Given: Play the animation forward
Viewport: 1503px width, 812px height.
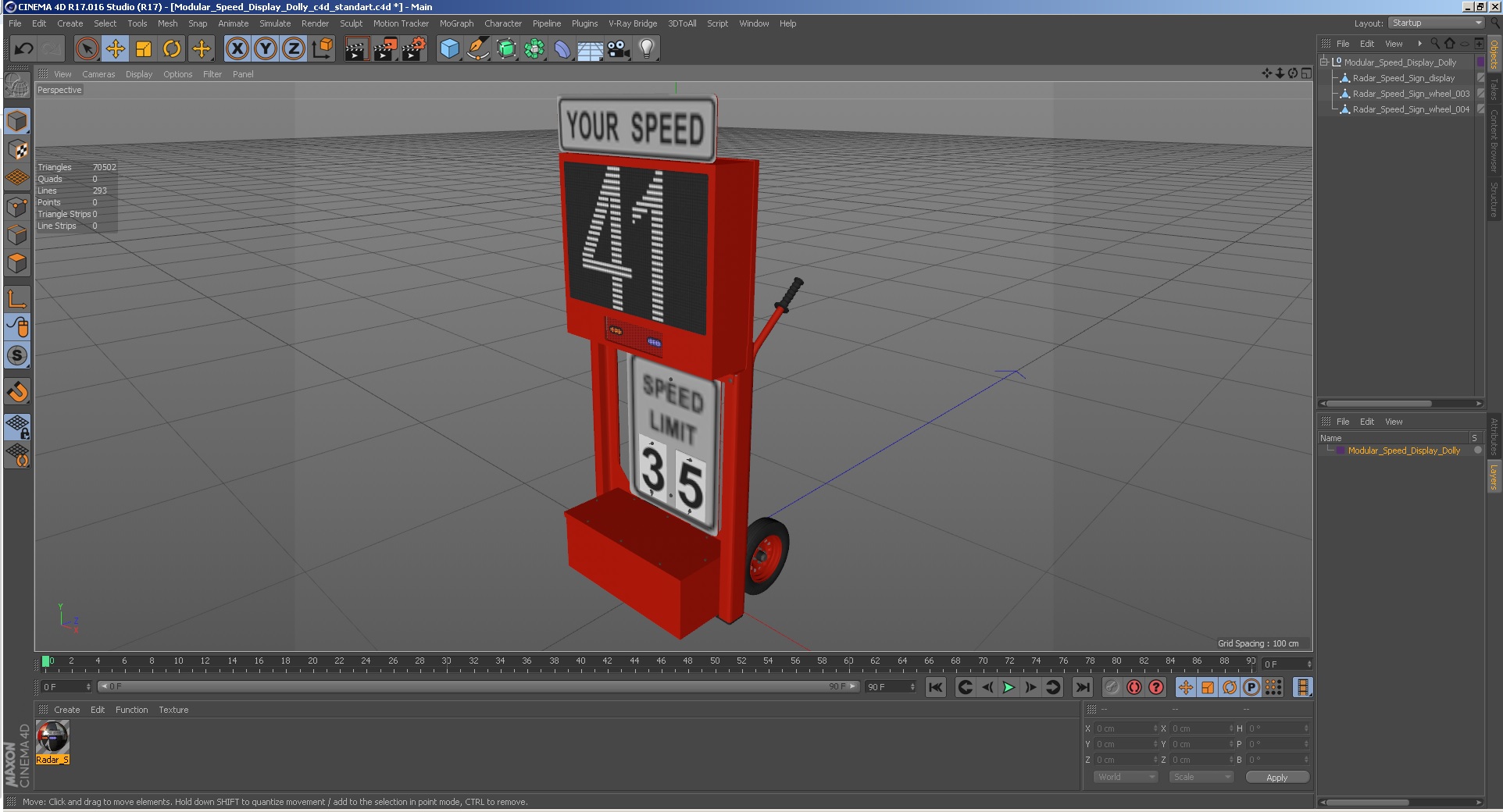Looking at the screenshot, I should tap(1009, 687).
